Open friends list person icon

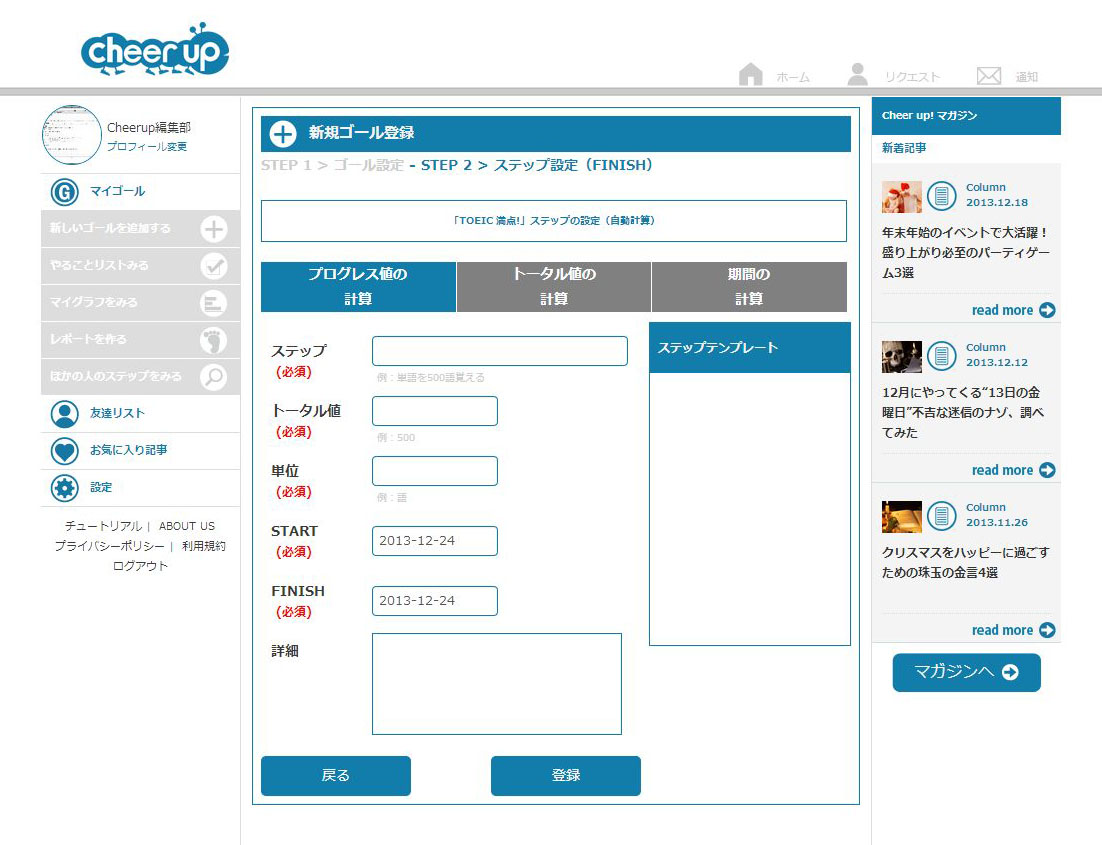point(64,414)
